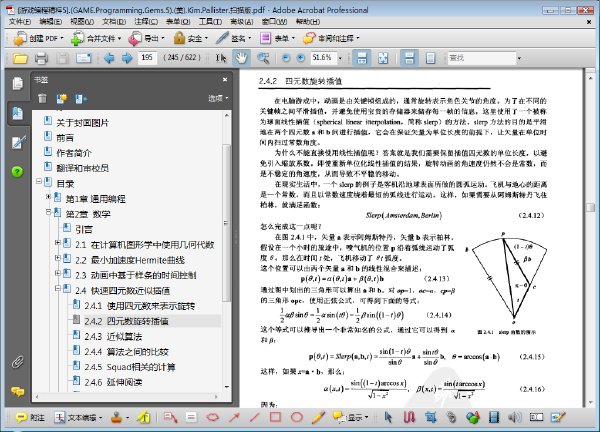The height and width of the screenshot is (432, 600).
Task: Click the 附注 sticky note button
Action: tap(30, 417)
